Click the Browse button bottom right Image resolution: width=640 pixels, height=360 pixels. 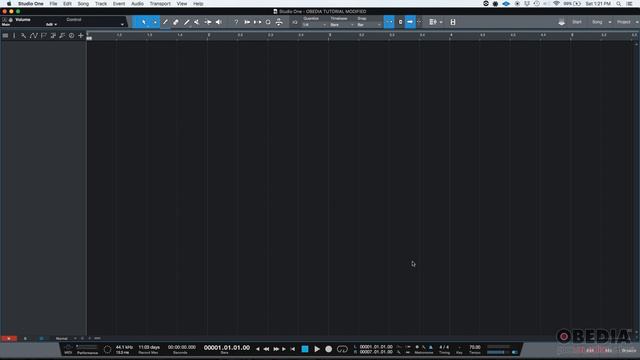(x=629, y=351)
